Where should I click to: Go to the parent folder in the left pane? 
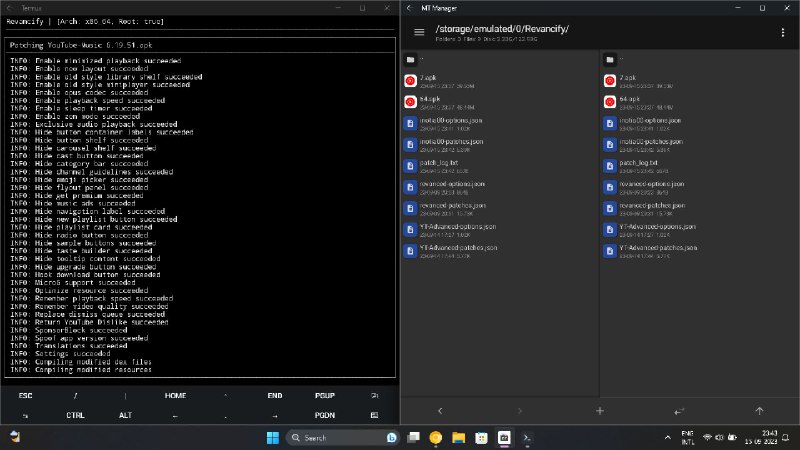500,60
